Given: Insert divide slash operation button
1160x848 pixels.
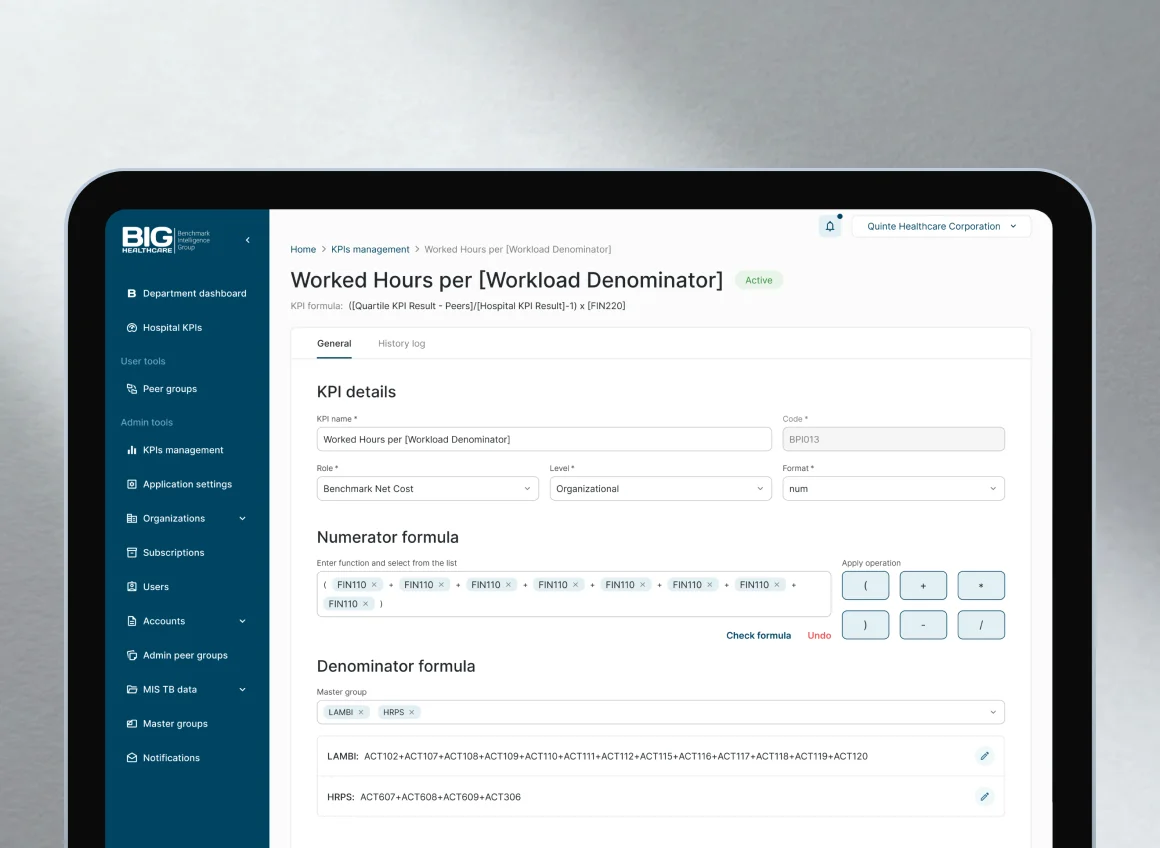Looking at the screenshot, I should pyautogui.click(x=981, y=625).
